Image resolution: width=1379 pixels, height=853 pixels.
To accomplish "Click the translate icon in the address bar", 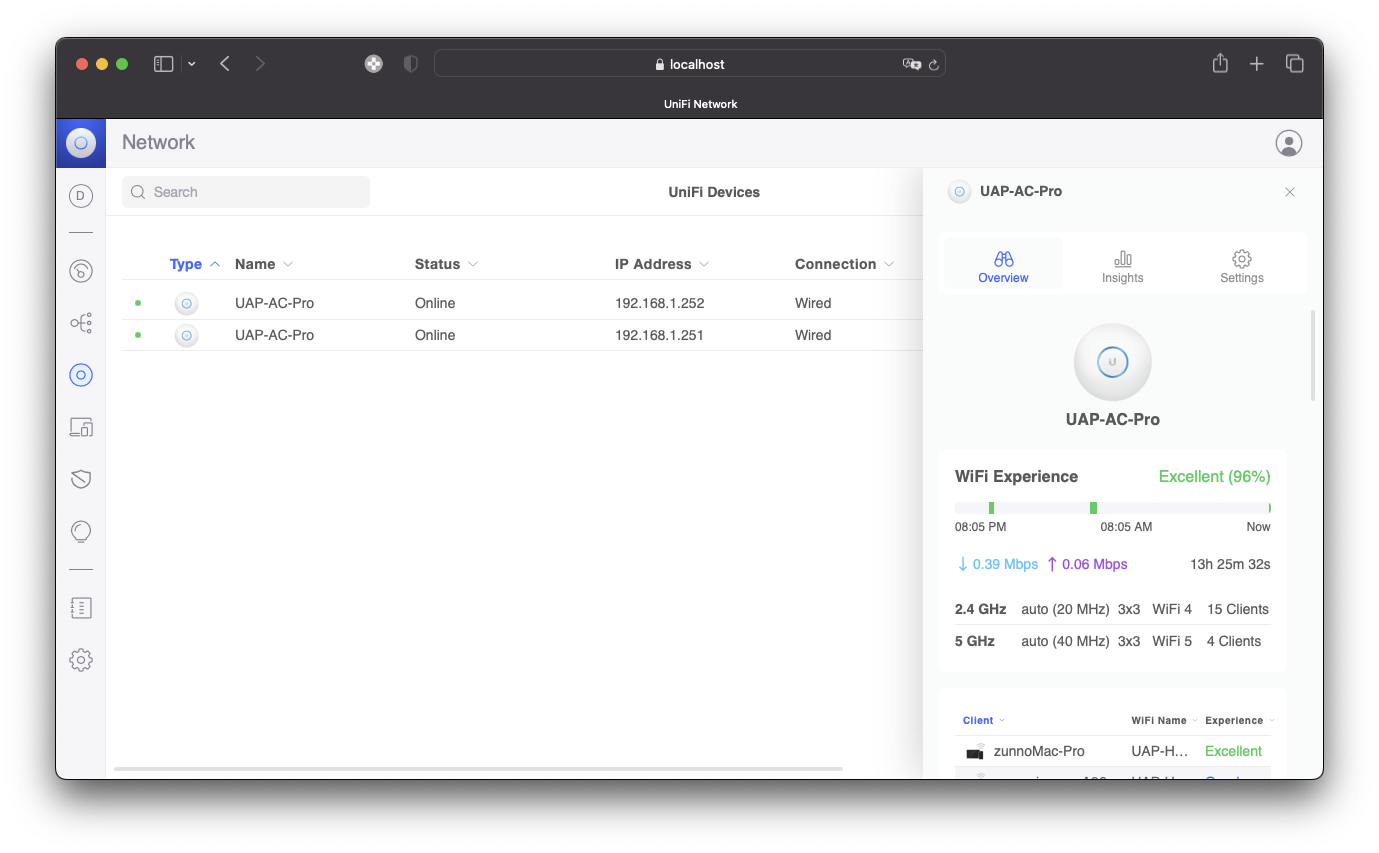I will point(911,64).
